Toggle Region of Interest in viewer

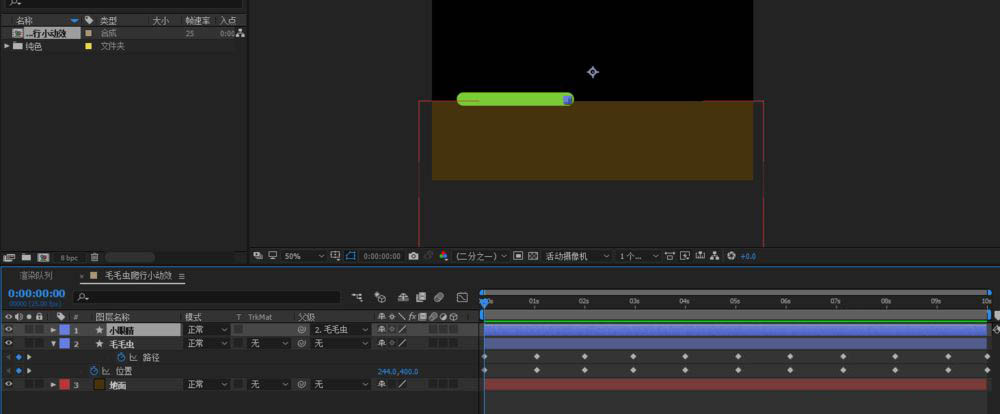click(x=518, y=256)
